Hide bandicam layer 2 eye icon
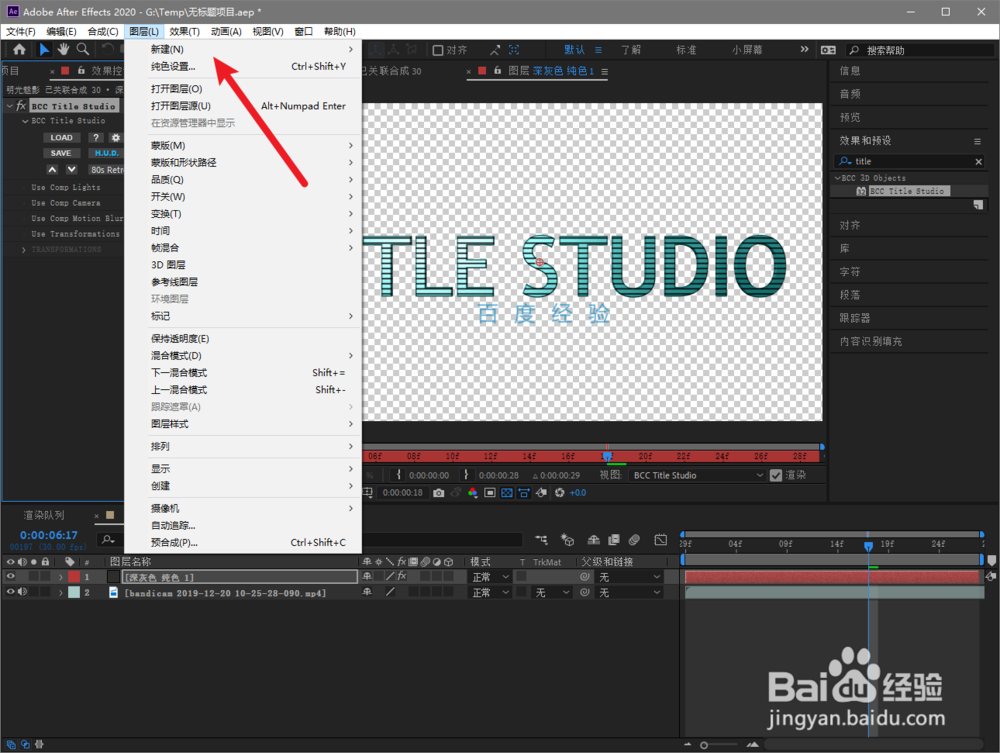The image size is (1000, 753). point(10,592)
